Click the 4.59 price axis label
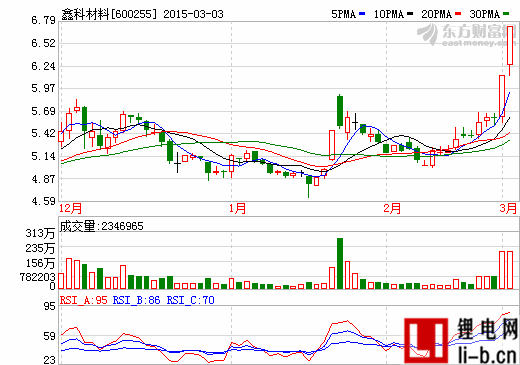 tap(43, 201)
